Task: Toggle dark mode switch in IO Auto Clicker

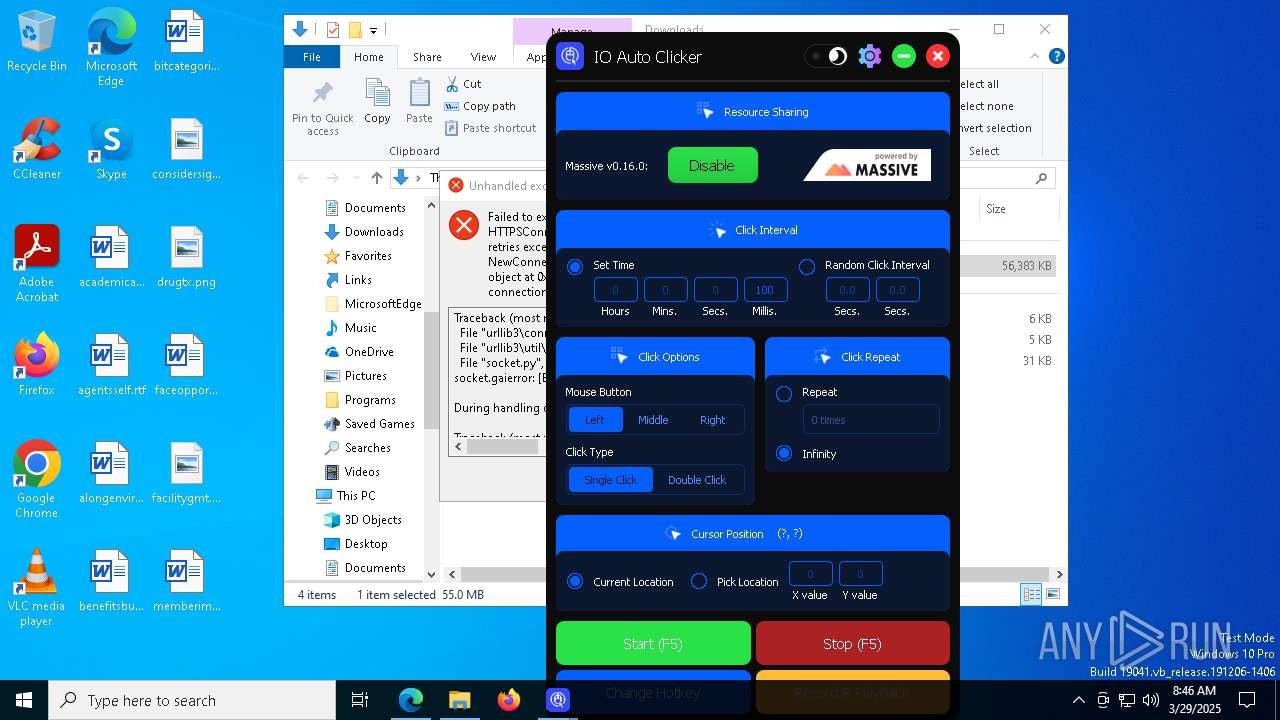Action: [828, 57]
